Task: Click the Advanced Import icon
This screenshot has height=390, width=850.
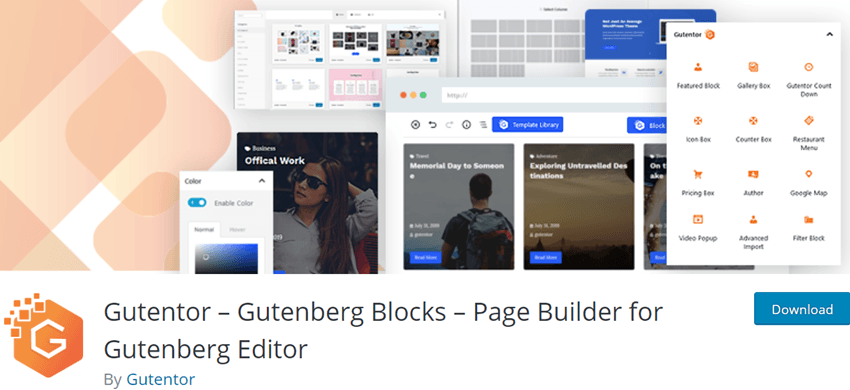Action: (753, 219)
